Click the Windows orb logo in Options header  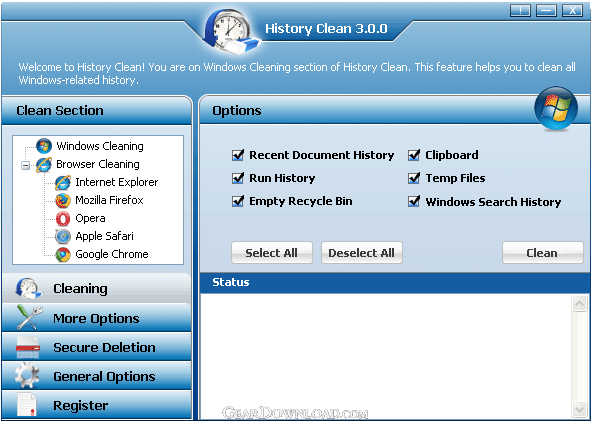pos(556,108)
